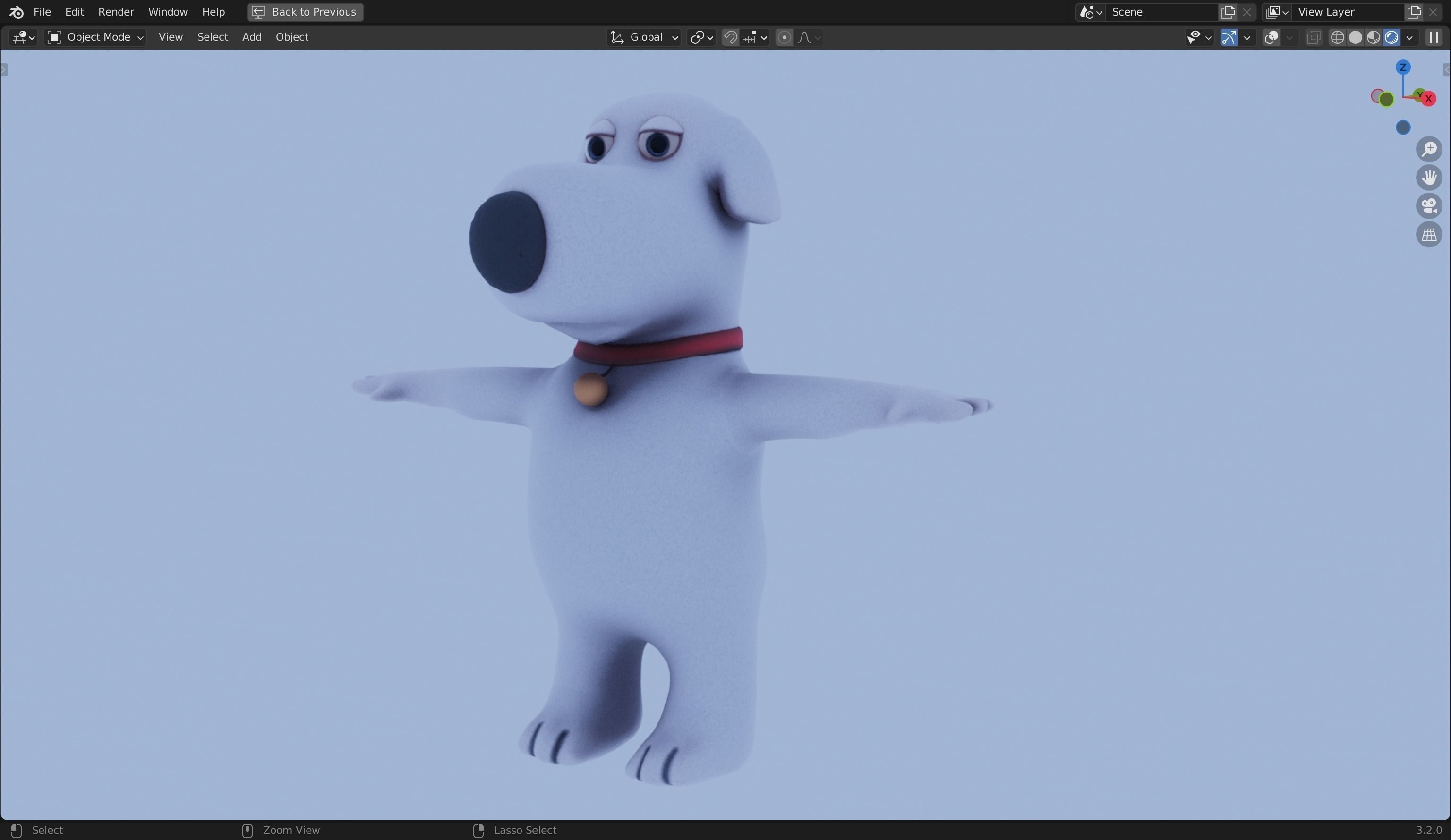Viewport: 1451px width, 840px height.
Task: Switch to rendered shading
Action: [1391, 37]
